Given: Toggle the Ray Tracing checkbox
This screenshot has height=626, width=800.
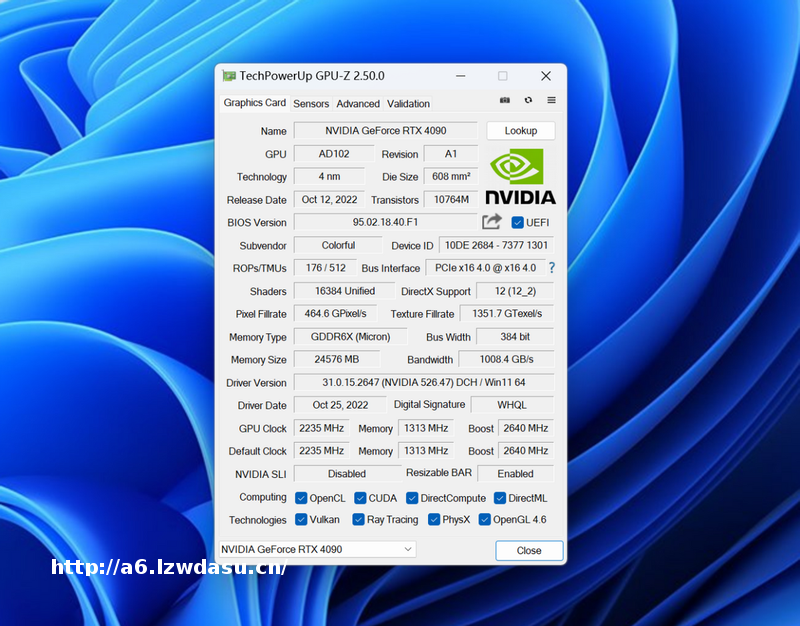Looking at the screenshot, I should [358, 520].
